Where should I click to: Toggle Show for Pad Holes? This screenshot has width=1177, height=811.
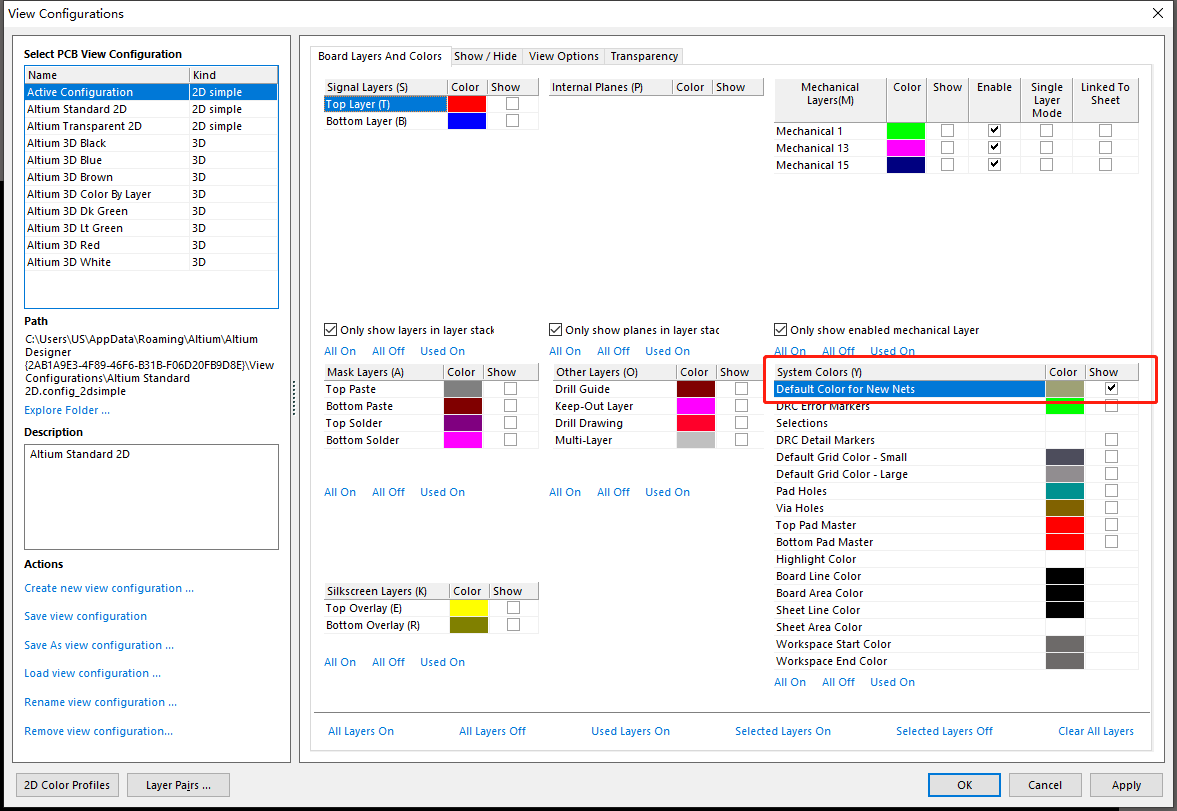[1112, 490]
